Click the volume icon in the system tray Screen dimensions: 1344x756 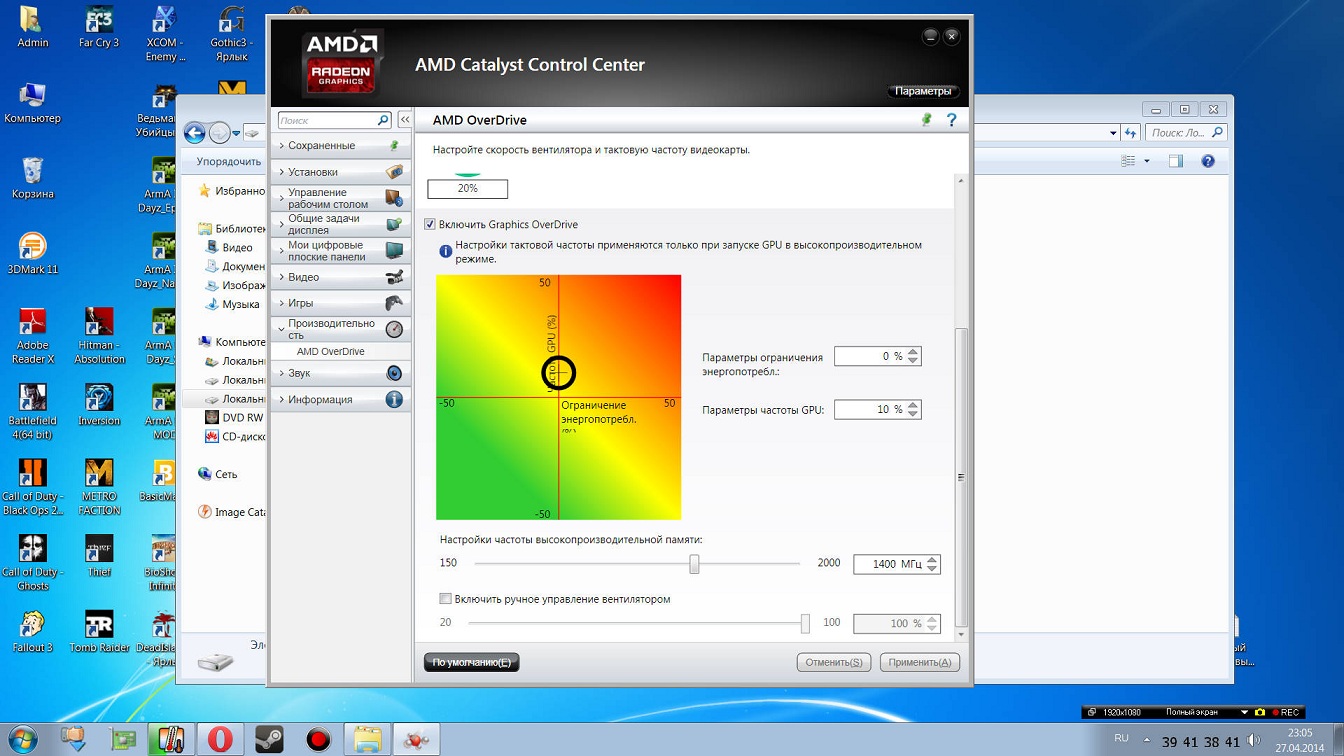pos(1254,741)
